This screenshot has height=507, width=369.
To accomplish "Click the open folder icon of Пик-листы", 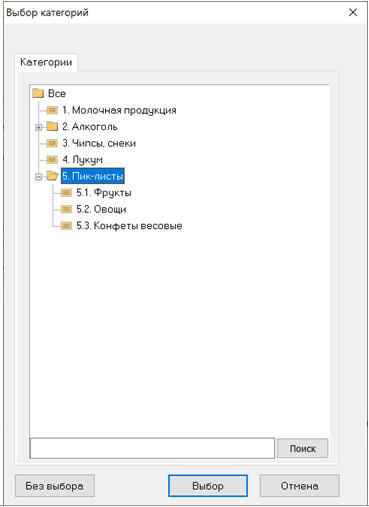I will [52, 176].
